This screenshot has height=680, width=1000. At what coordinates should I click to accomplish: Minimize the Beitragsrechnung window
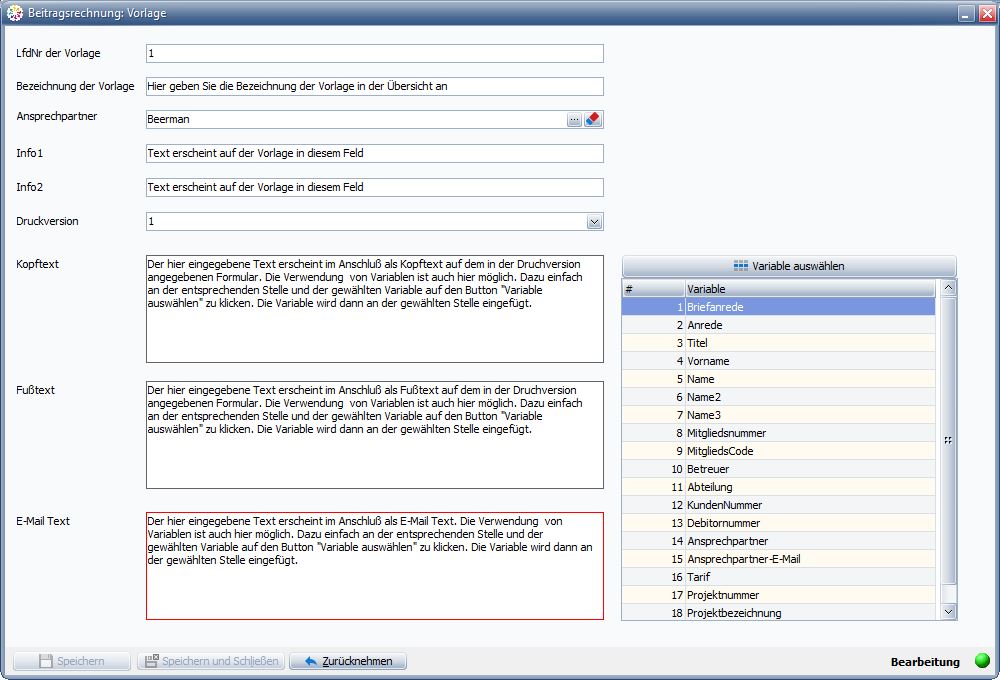(966, 13)
